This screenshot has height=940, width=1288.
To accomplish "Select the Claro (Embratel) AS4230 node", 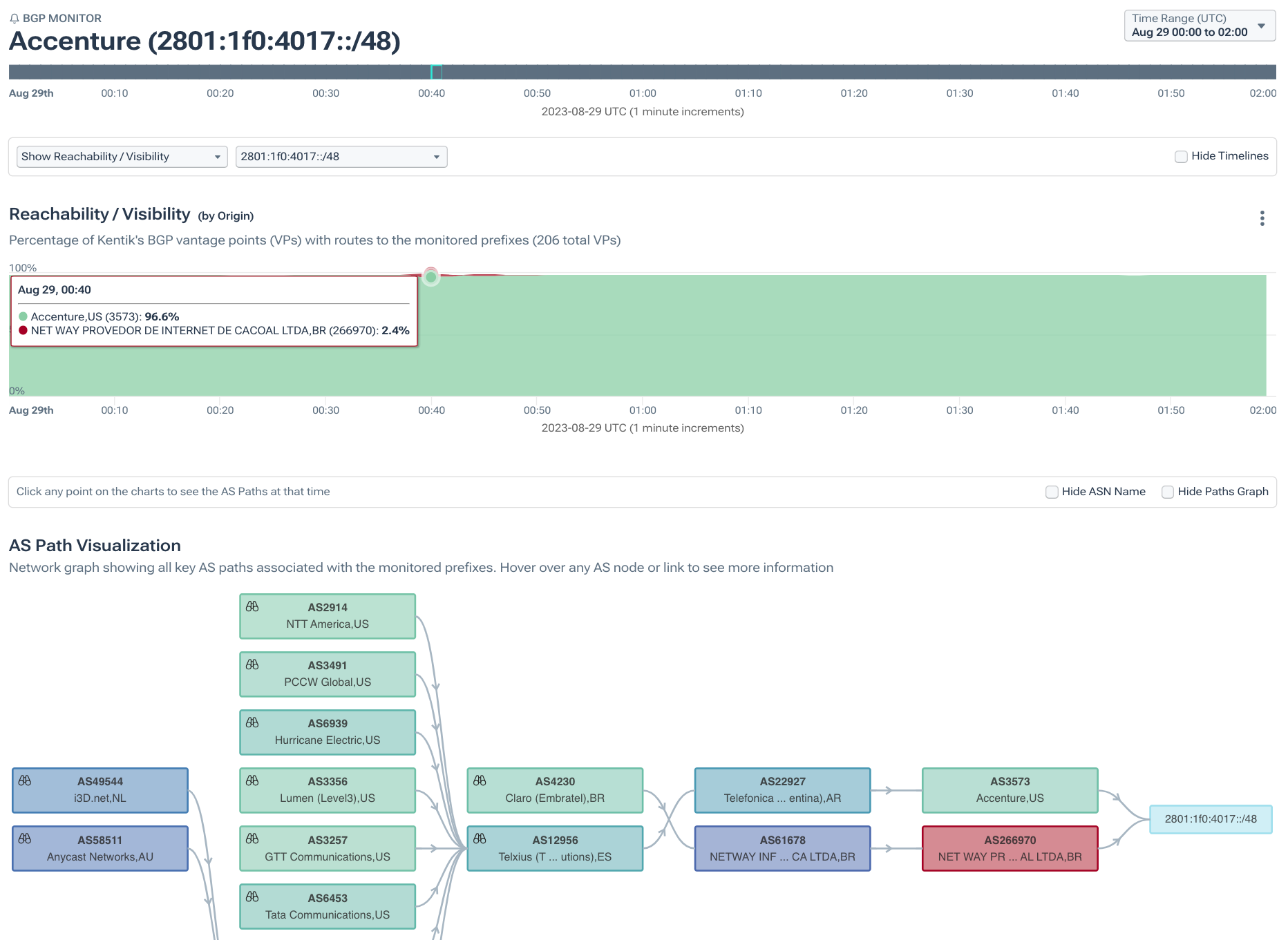I will 555,790.
